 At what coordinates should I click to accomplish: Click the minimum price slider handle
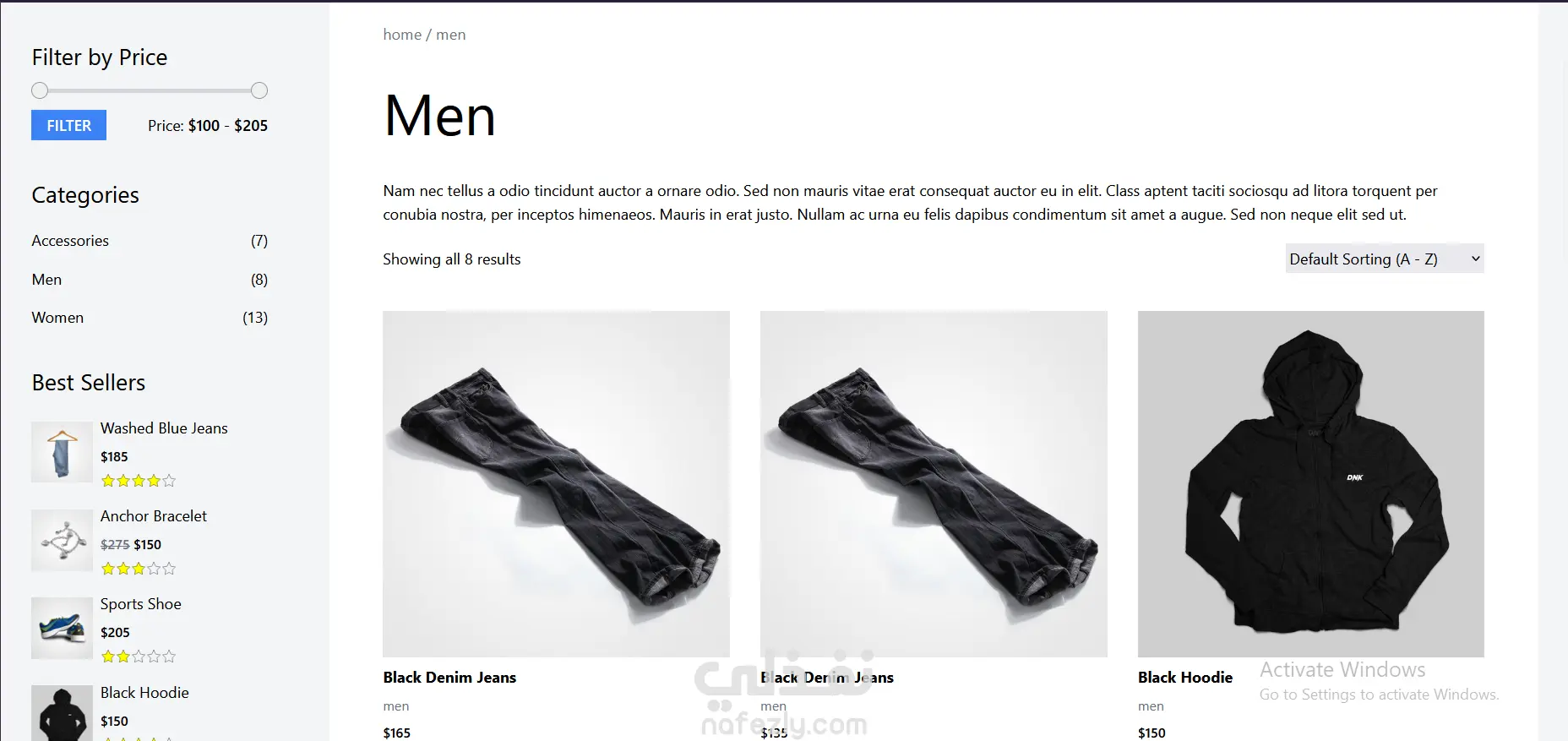(x=40, y=90)
